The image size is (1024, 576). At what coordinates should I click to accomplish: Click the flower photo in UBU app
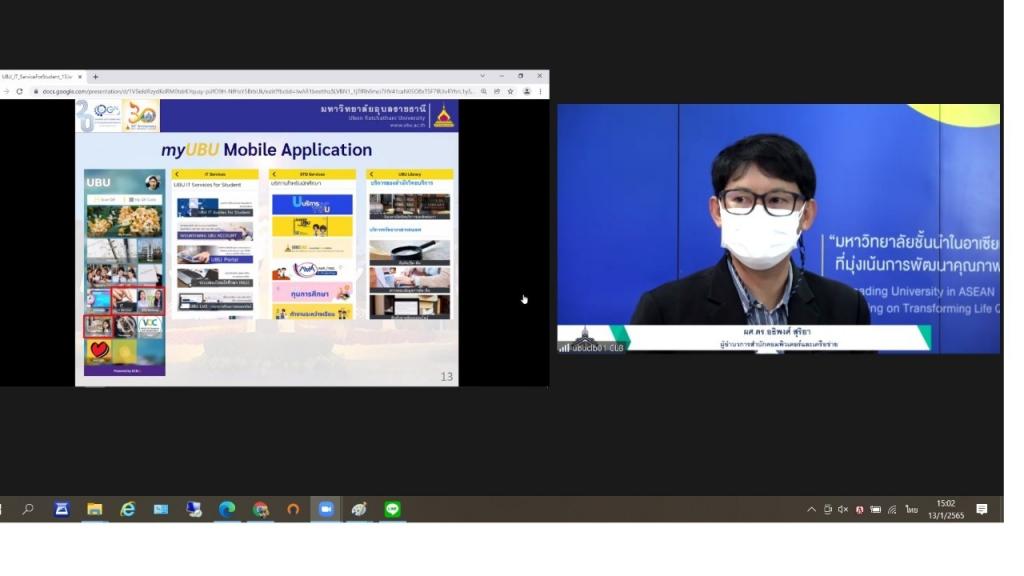pyautogui.click(x=124, y=221)
